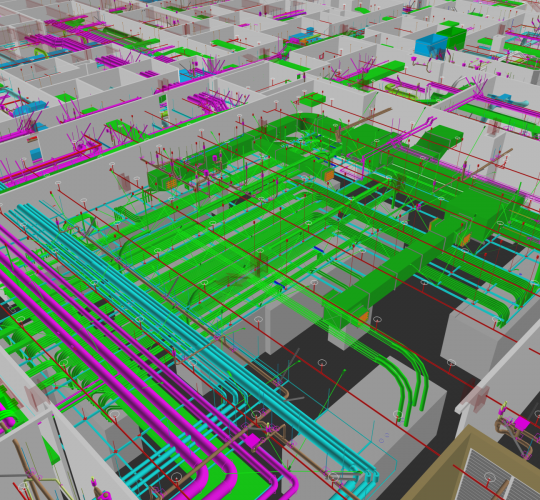Viewport: 540px width, 500px height.
Task: Select the small blue panel on the left wall
Action: coord(35,154)
